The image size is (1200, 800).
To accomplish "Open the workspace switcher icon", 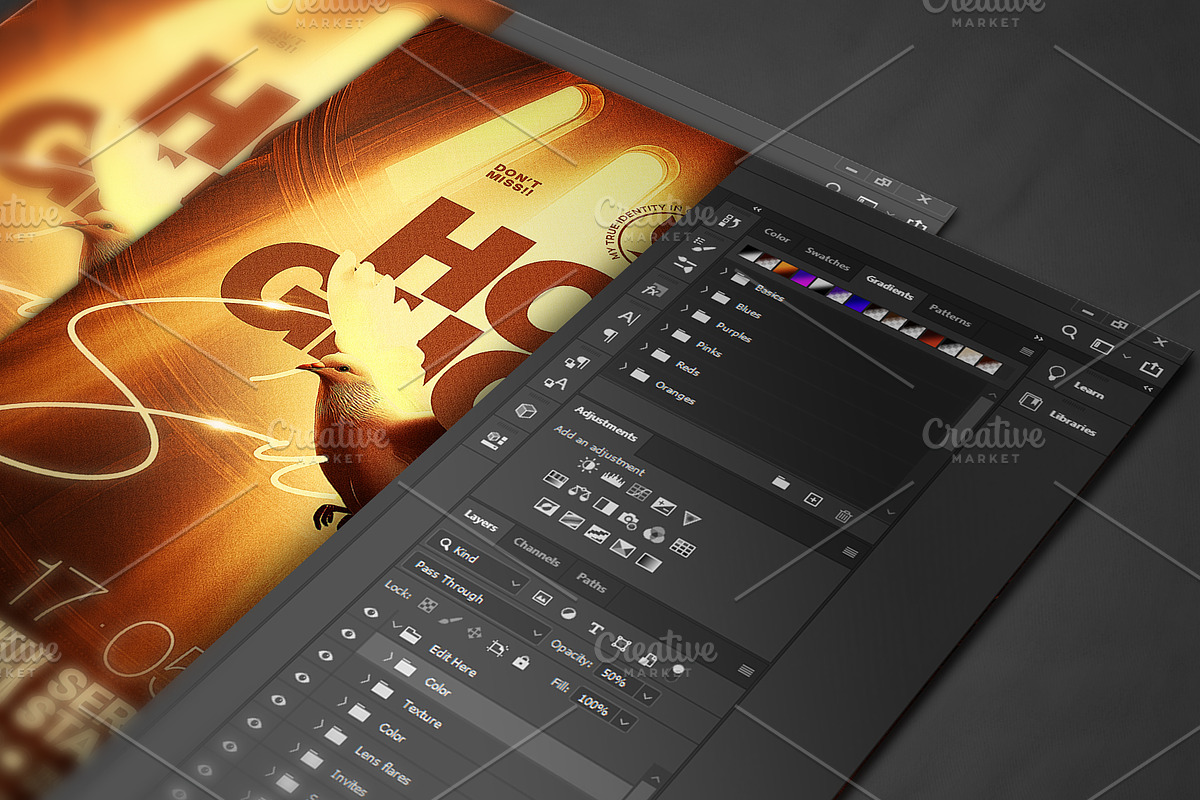I will [1103, 345].
